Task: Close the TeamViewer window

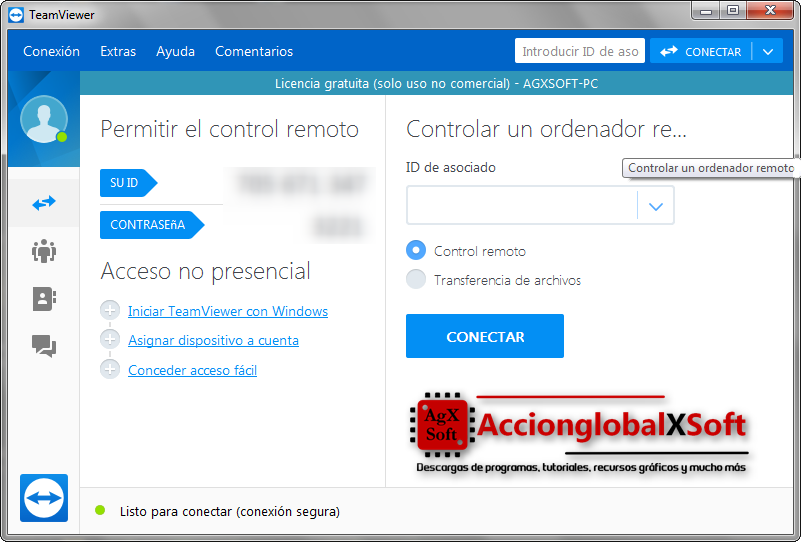Action: tap(770, 11)
